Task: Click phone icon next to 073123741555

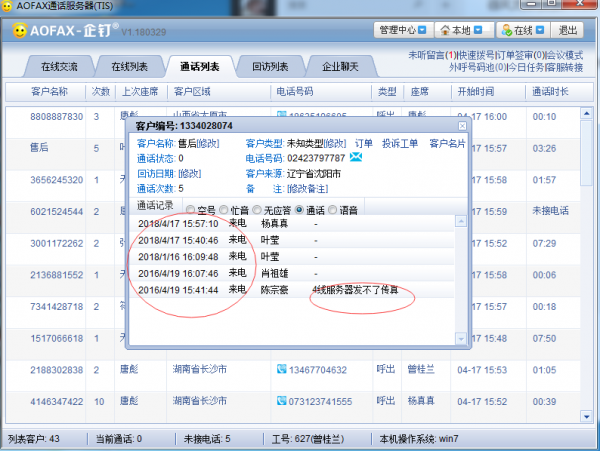Action: pos(282,401)
